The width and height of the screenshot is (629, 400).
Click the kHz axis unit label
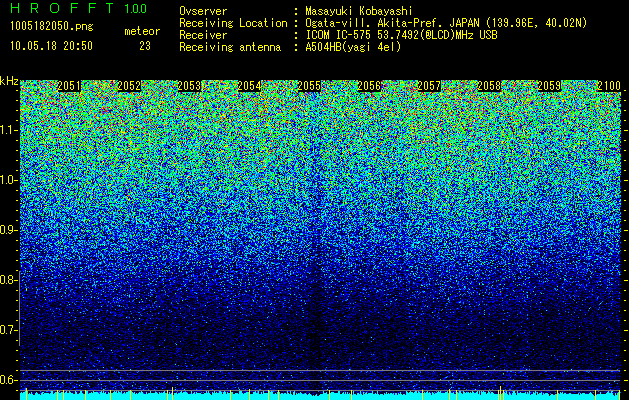tap(9, 81)
